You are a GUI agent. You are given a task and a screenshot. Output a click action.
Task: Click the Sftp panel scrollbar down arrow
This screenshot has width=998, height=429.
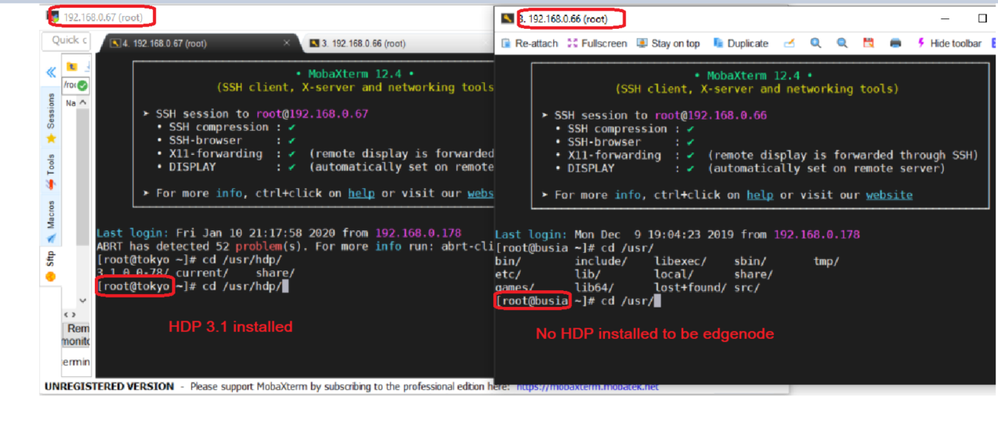(x=83, y=300)
